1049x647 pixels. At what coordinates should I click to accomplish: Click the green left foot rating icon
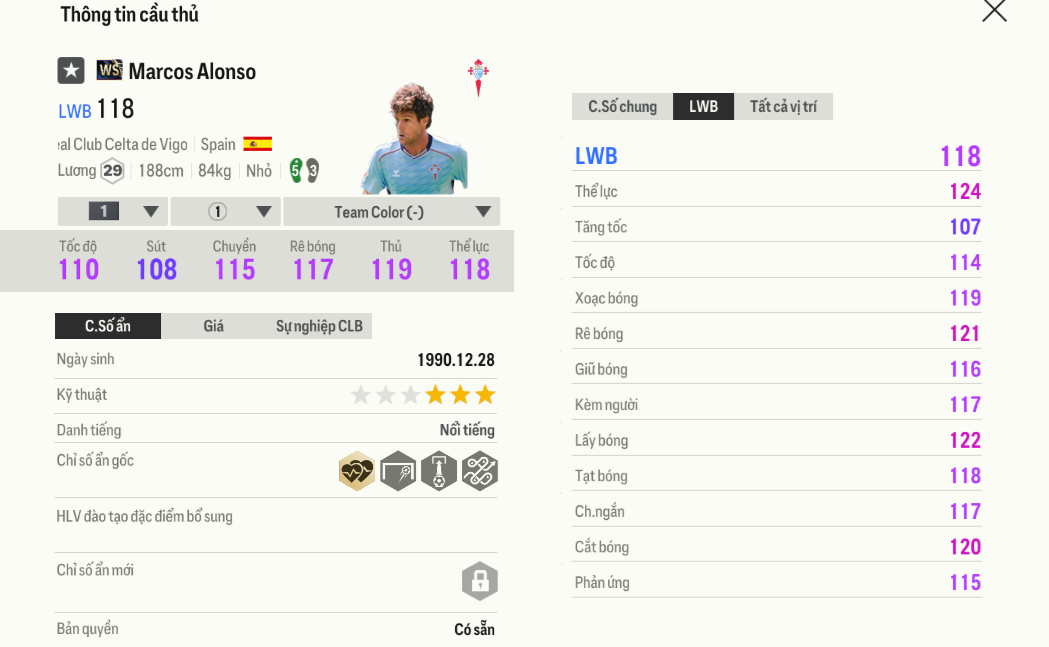[x=296, y=170]
